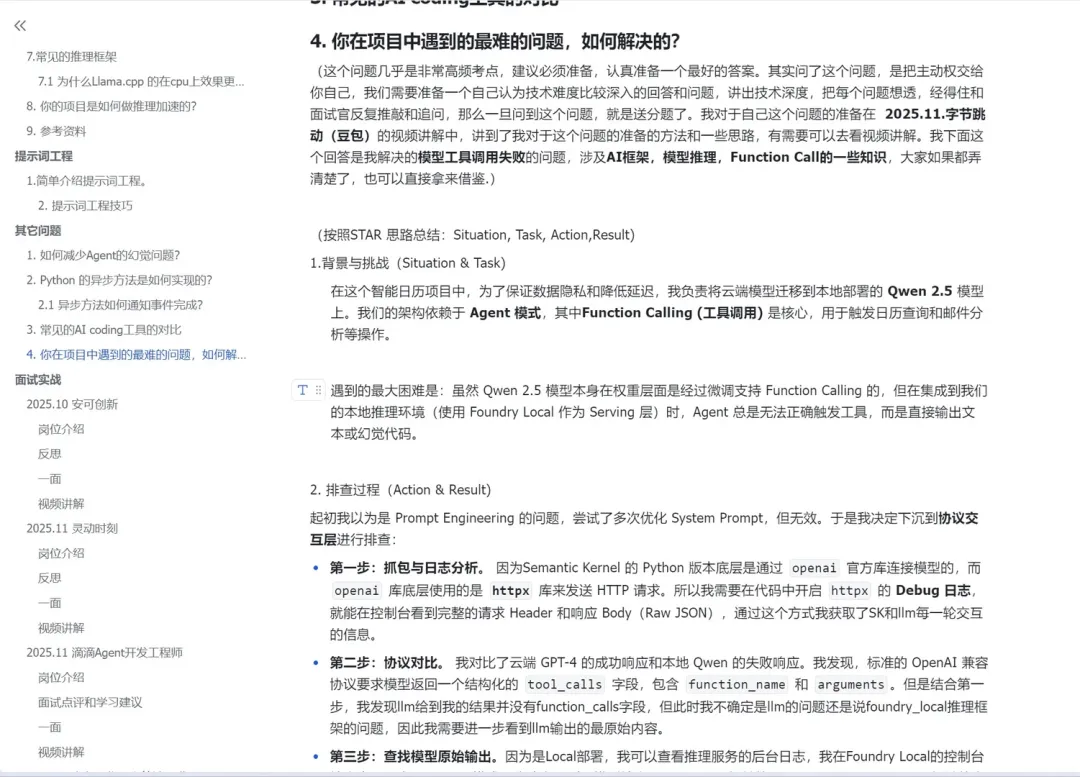1080x777 pixels.
Task: Click the line 按照STAR 思路总结
Action: click(x=476, y=235)
